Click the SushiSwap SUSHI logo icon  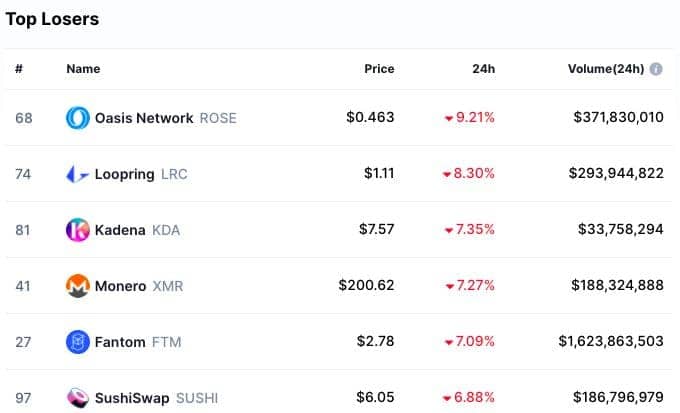tap(78, 397)
